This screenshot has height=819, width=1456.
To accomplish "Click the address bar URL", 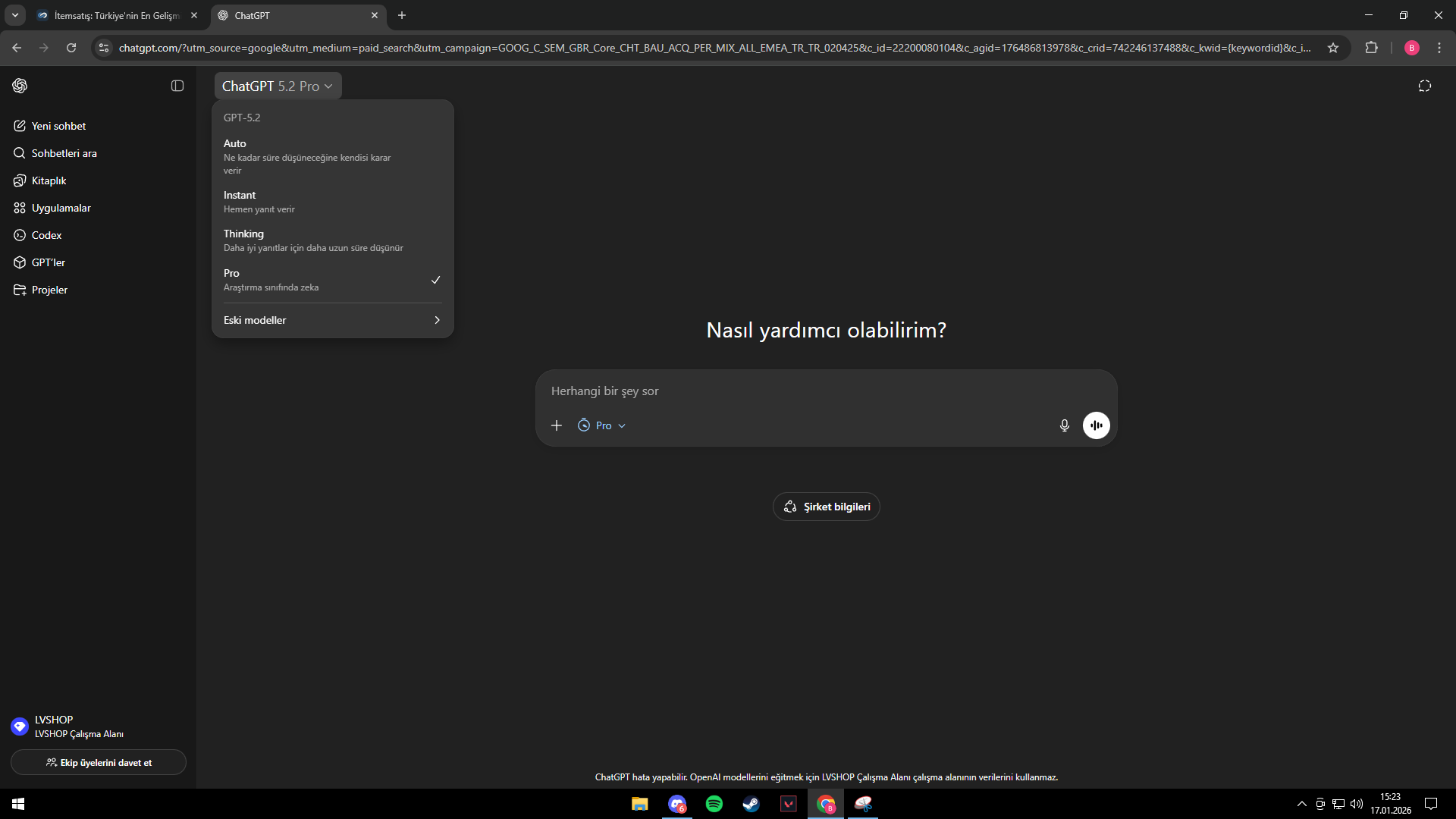I will (x=714, y=48).
